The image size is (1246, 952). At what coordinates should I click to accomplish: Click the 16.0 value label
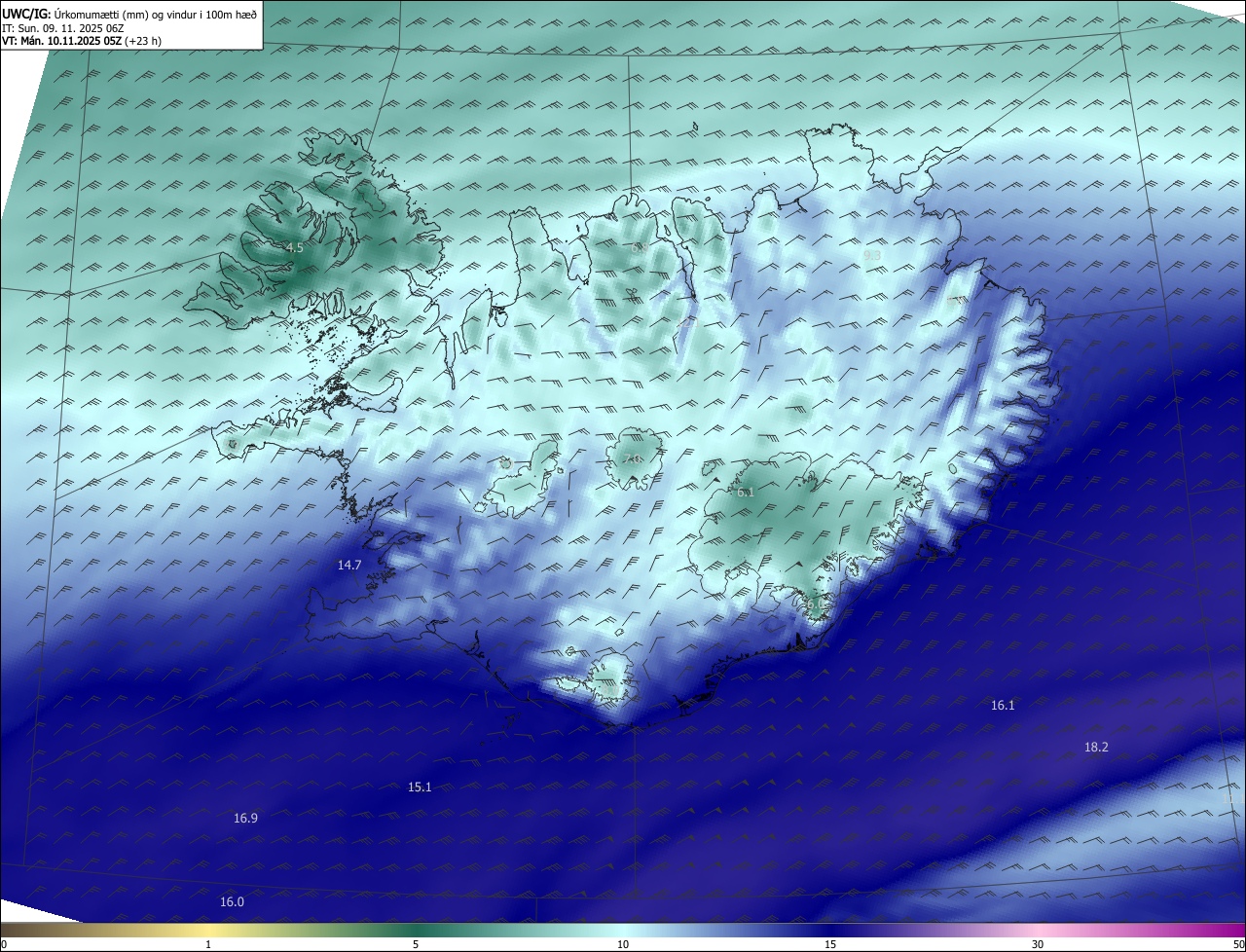coord(232,902)
